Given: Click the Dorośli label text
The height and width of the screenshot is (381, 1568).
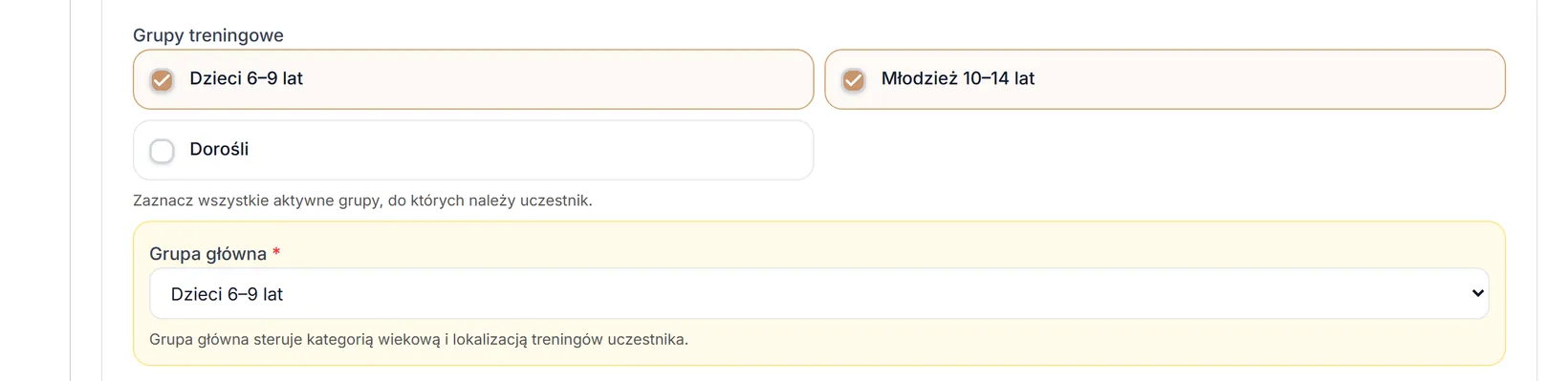Looking at the screenshot, I should (219, 149).
